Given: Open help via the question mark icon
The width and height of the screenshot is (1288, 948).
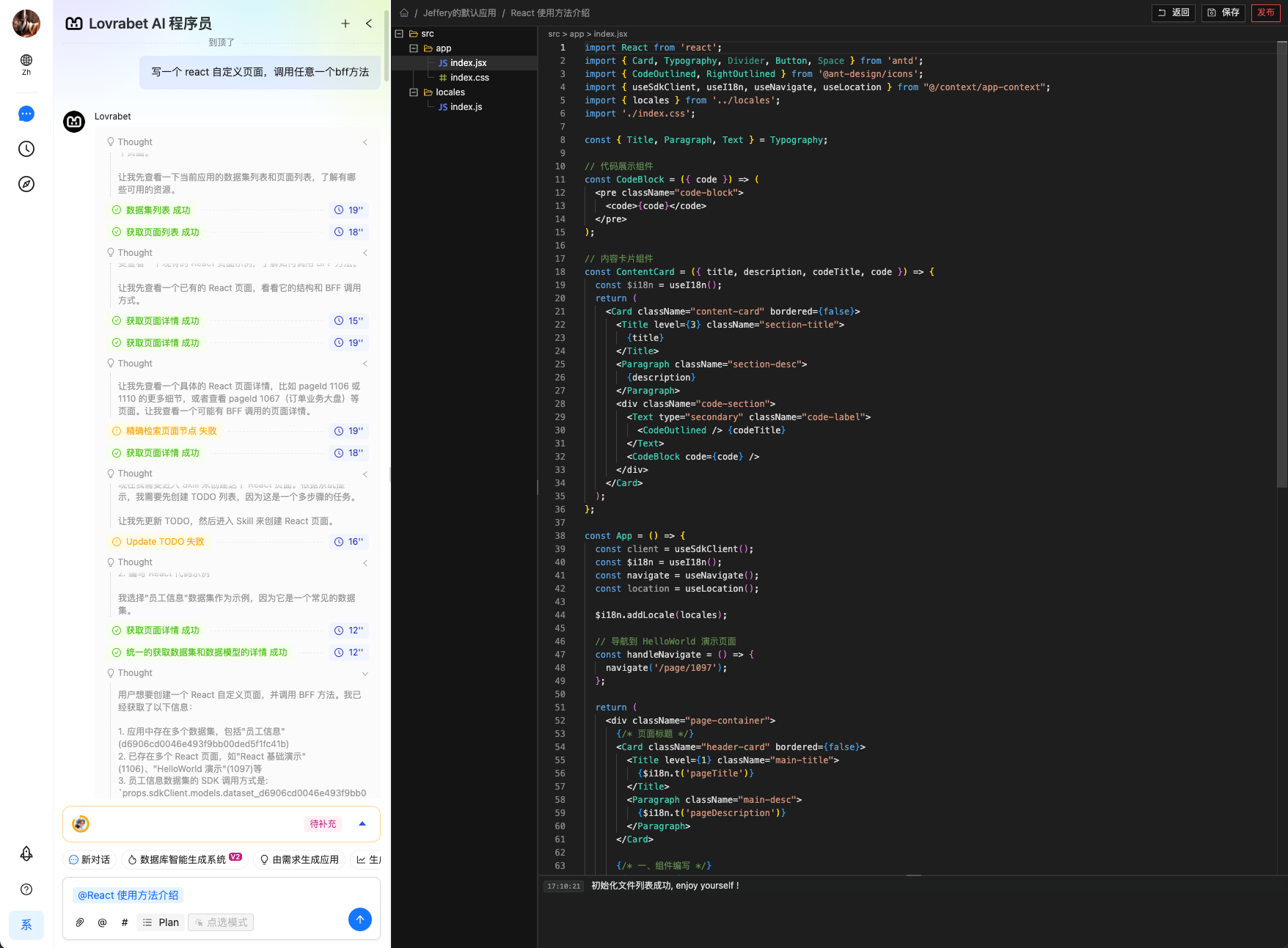Looking at the screenshot, I should [26, 889].
